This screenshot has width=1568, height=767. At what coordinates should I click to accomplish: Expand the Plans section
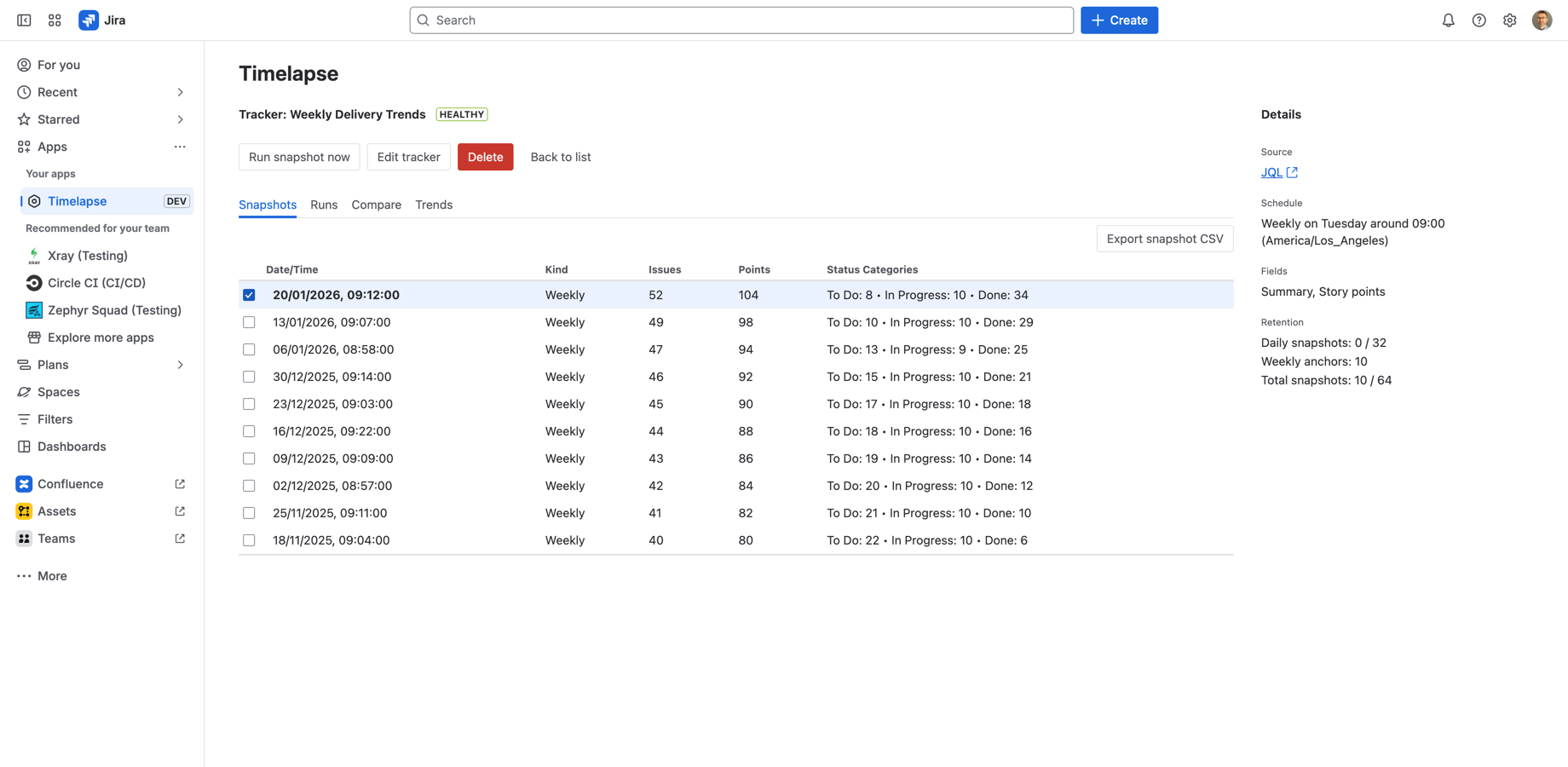[x=180, y=365]
